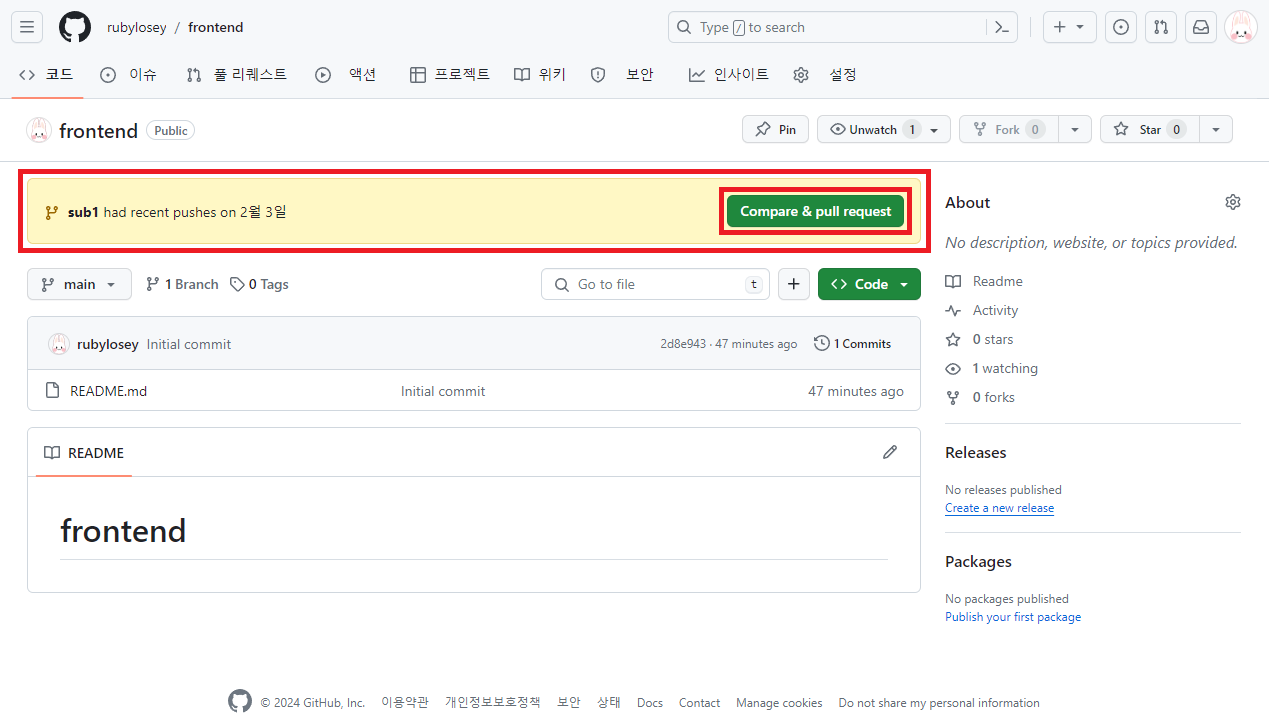This screenshot has height=718, width=1269.
Task: Expand the green Code dropdown
Action: [869, 284]
